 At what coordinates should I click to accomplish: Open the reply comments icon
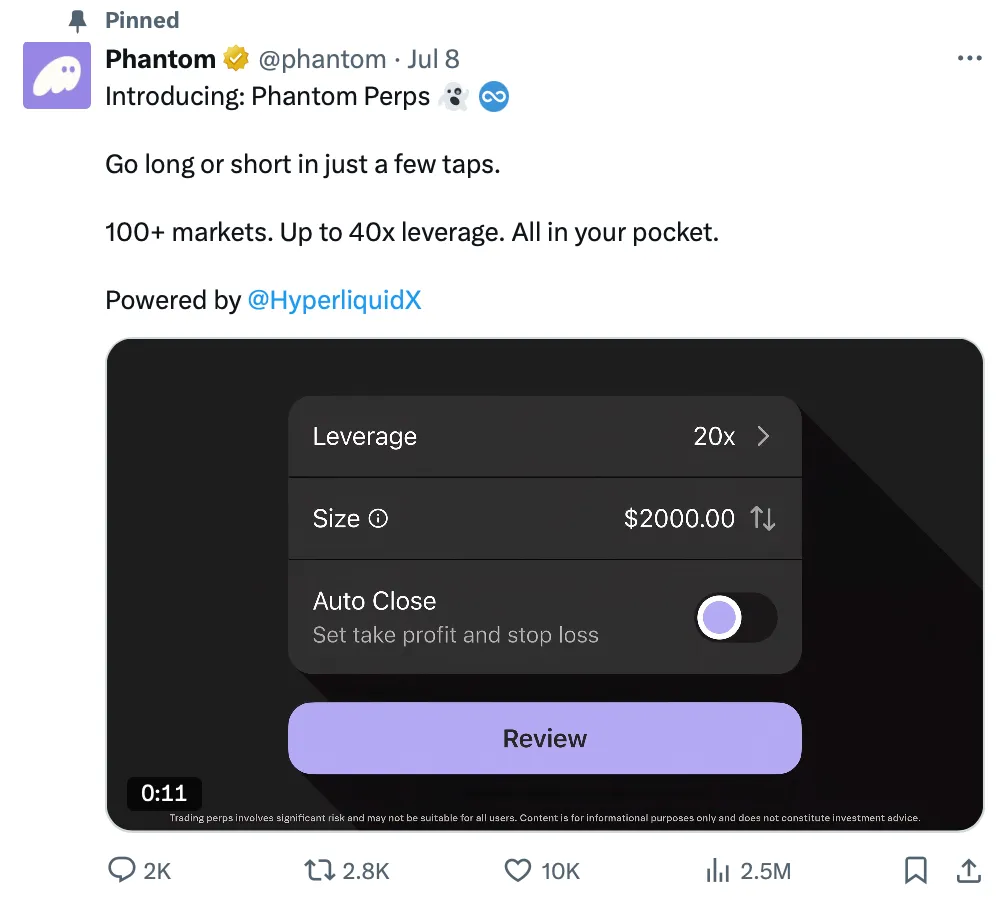122,870
